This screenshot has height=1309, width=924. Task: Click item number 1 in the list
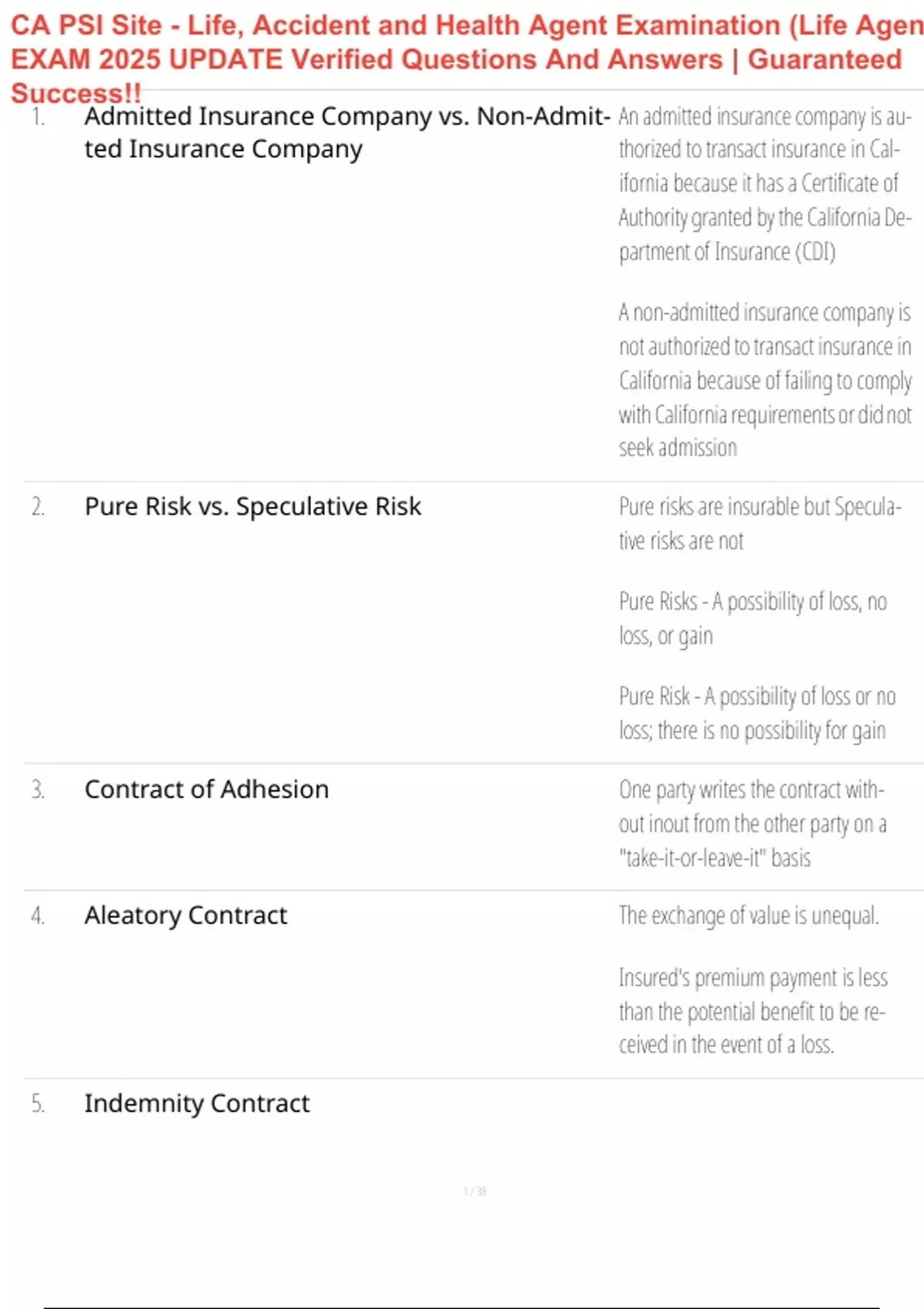coord(38,117)
